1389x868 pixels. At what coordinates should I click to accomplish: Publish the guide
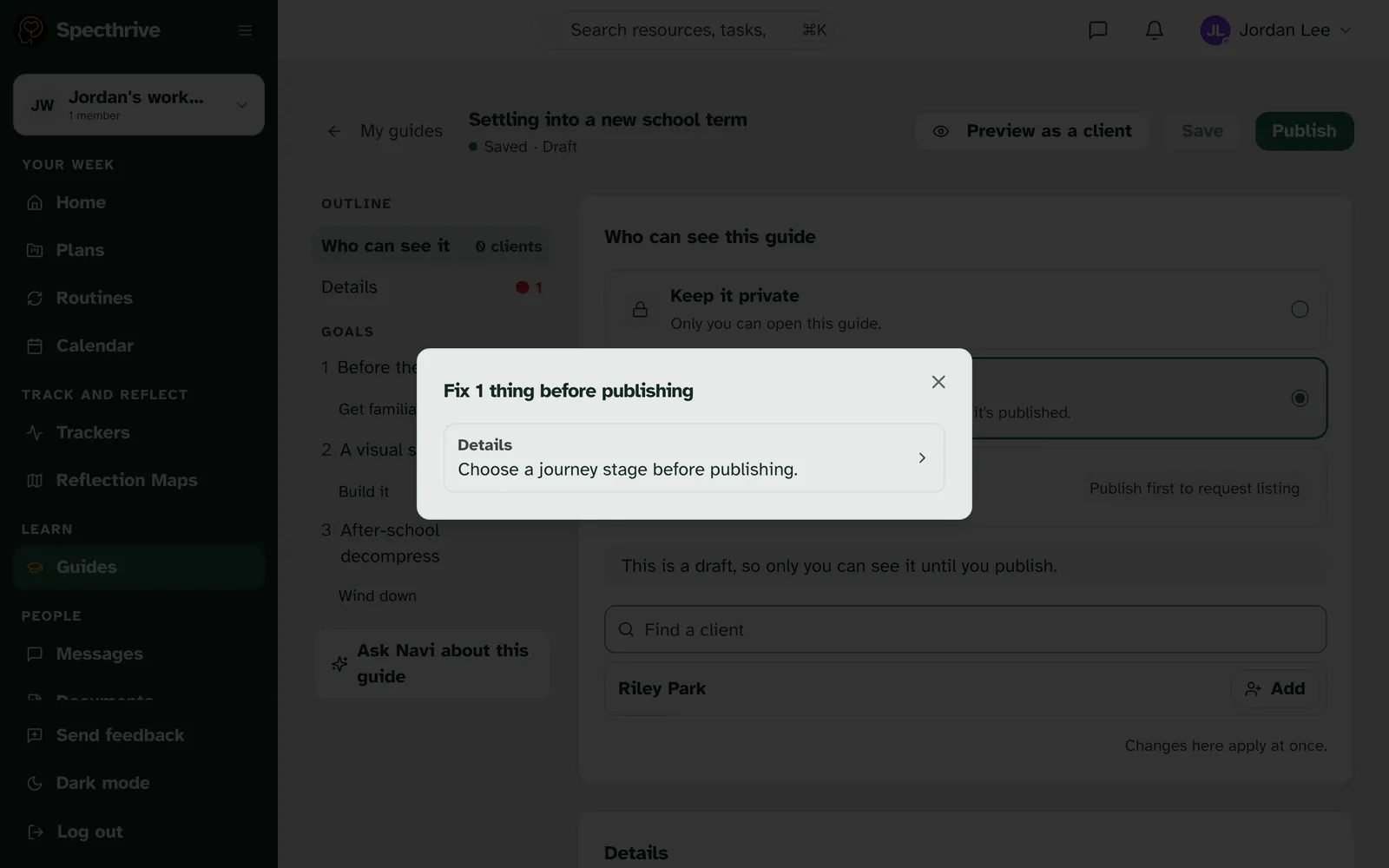click(x=1304, y=131)
